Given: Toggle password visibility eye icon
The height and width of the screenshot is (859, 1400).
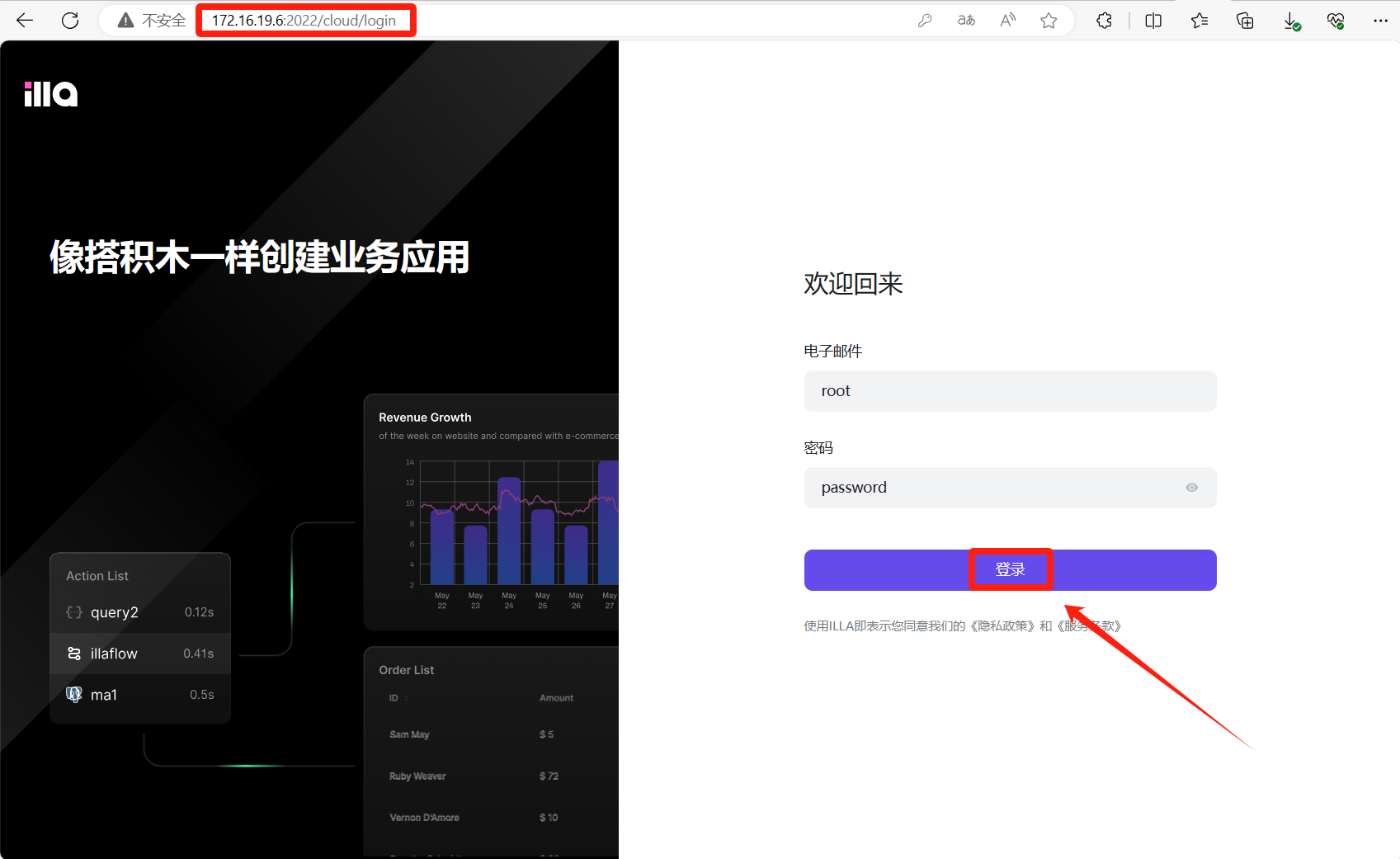Looking at the screenshot, I should [1191, 488].
